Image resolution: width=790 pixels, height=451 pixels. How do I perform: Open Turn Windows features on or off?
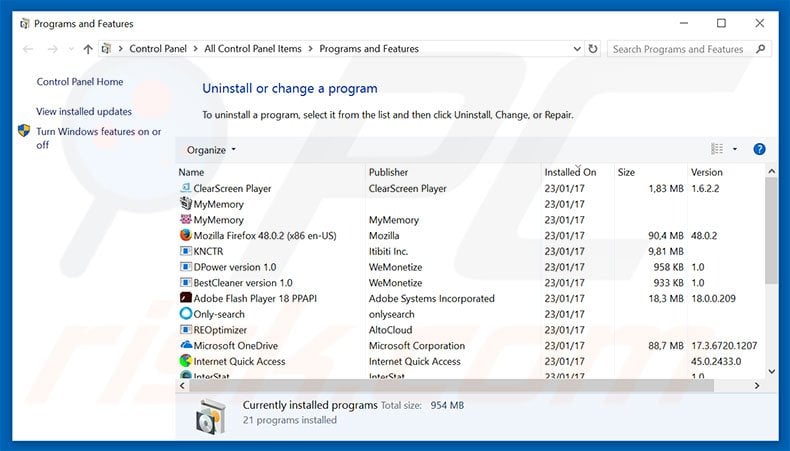(99, 138)
